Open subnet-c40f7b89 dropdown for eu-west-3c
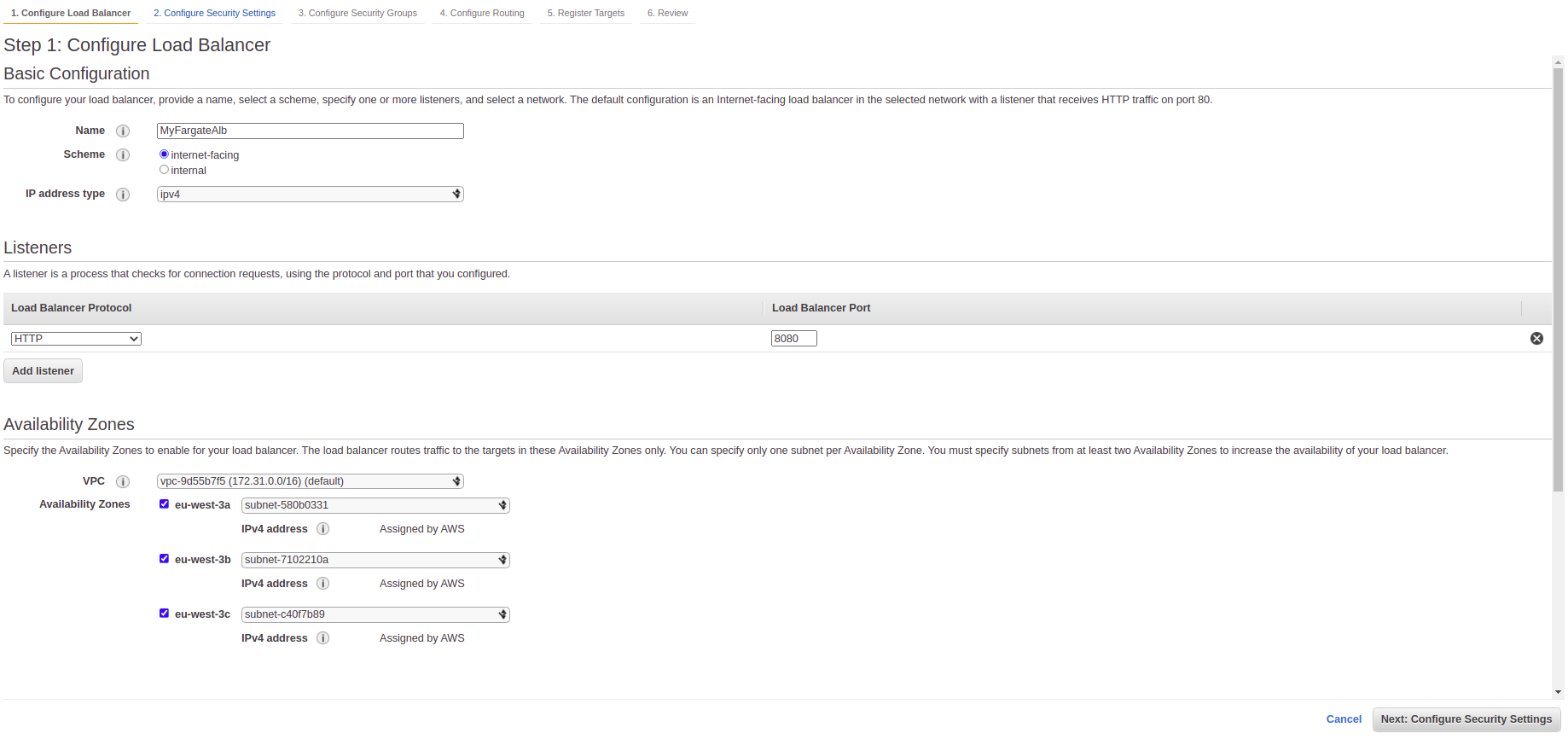 [x=375, y=614]
